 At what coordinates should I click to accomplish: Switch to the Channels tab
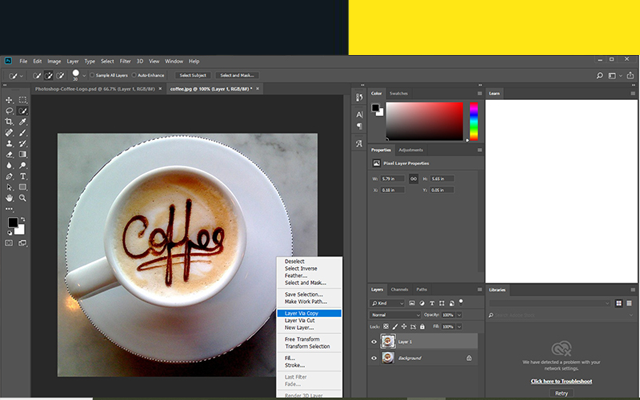(x=399, y=289)
